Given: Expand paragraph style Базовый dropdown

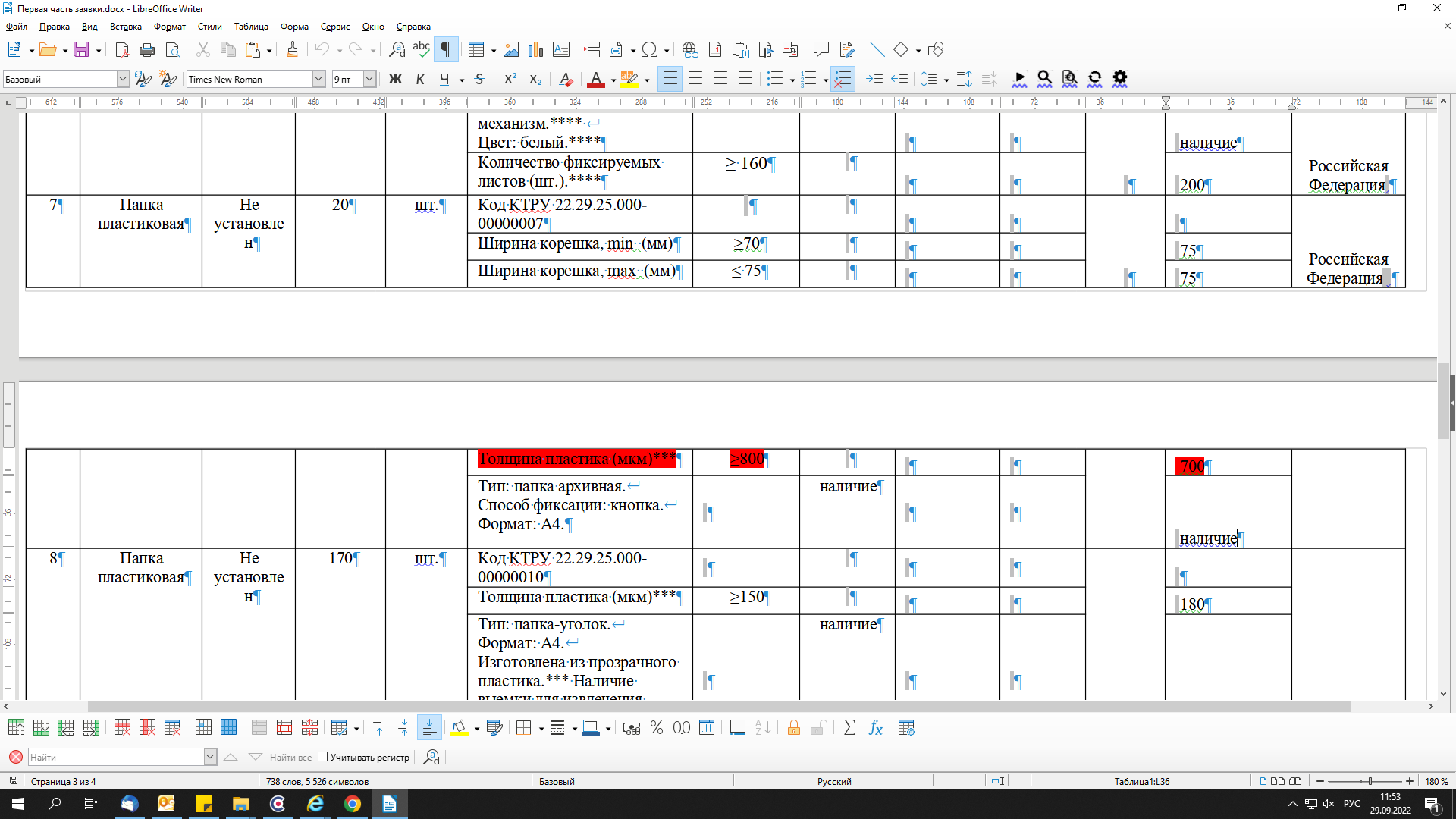Looking at the screenshot, I should coord(123,79).
